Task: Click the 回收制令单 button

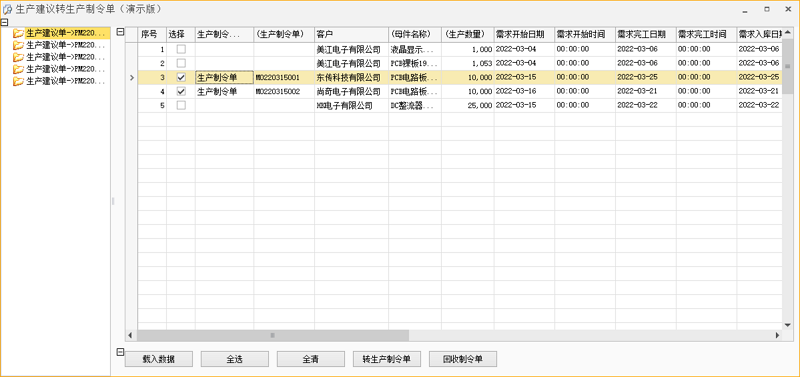Action: tap(463, 359)
